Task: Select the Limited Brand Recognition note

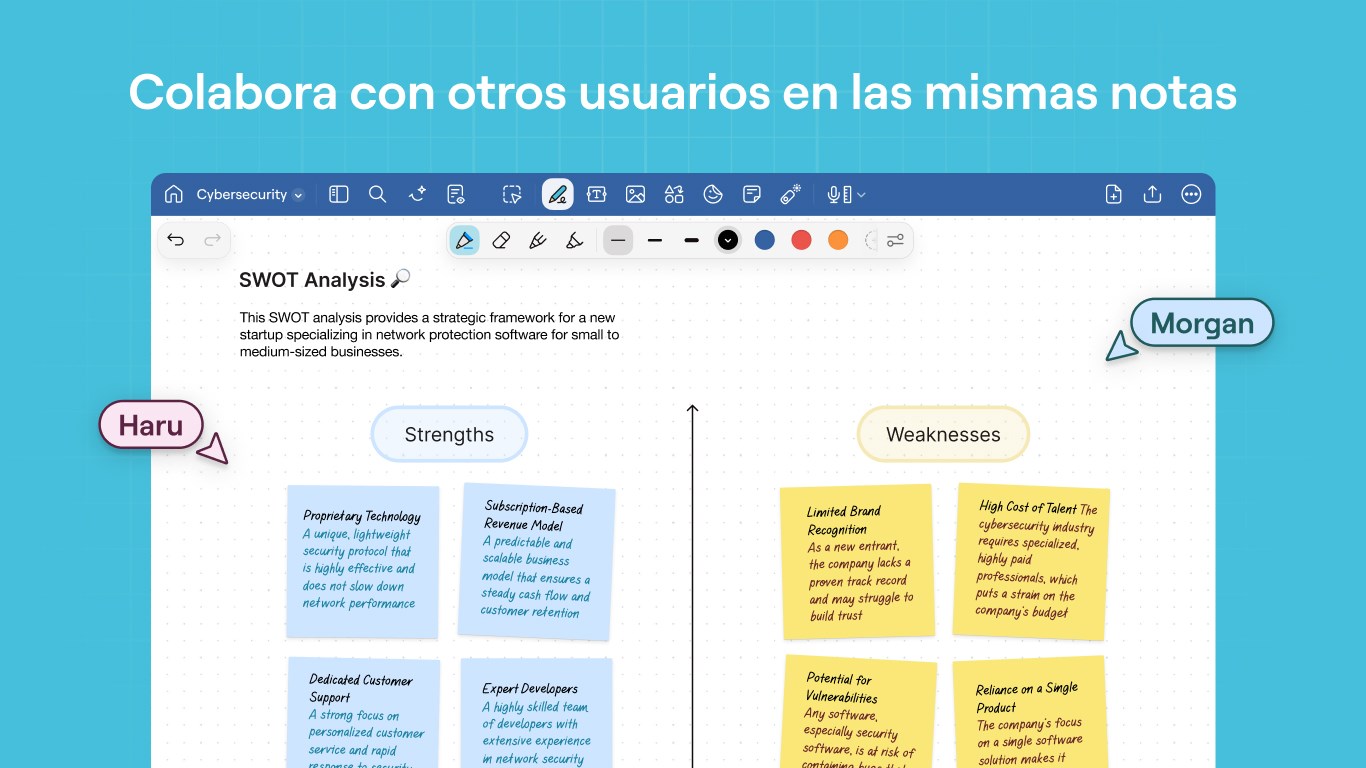Action: tap(857, 561)
